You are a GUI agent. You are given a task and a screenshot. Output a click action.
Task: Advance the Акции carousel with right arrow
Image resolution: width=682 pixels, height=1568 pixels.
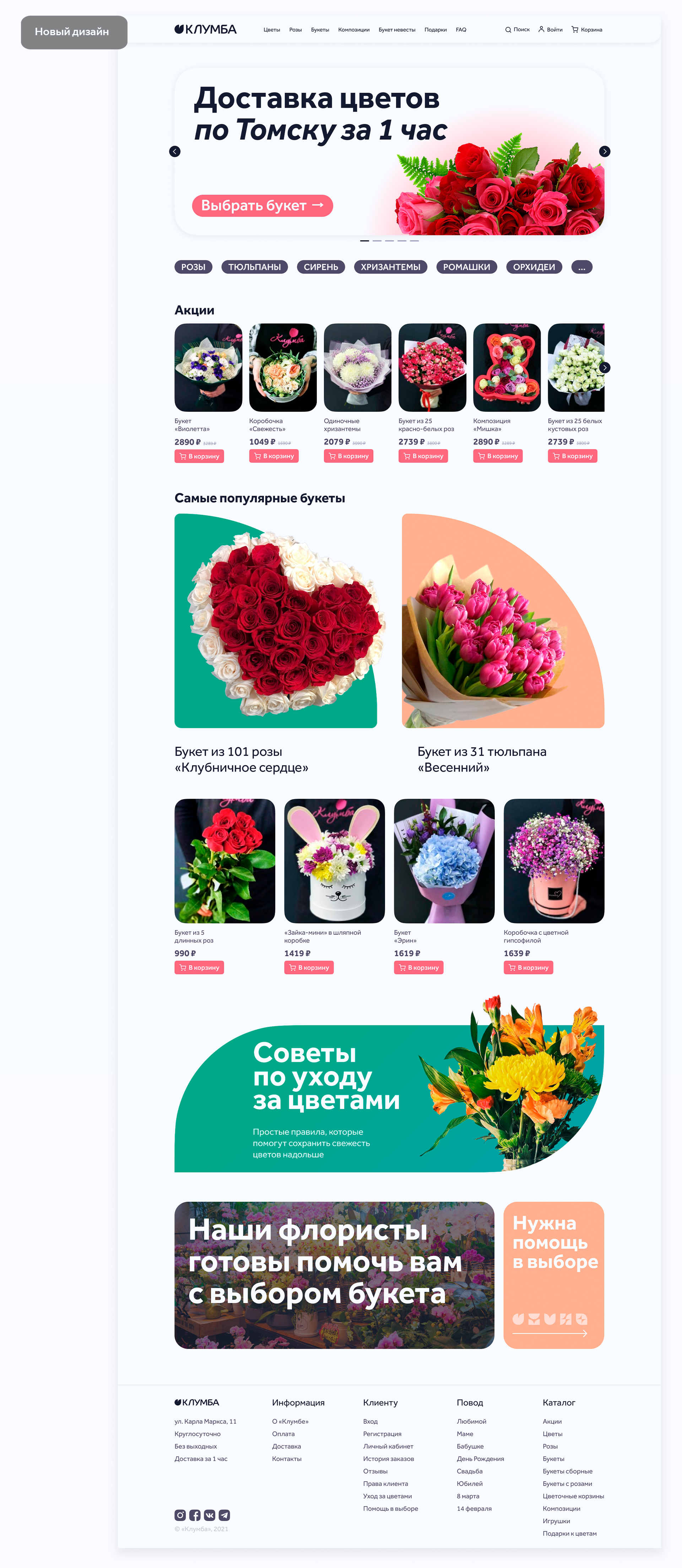[x=605, y=368]
